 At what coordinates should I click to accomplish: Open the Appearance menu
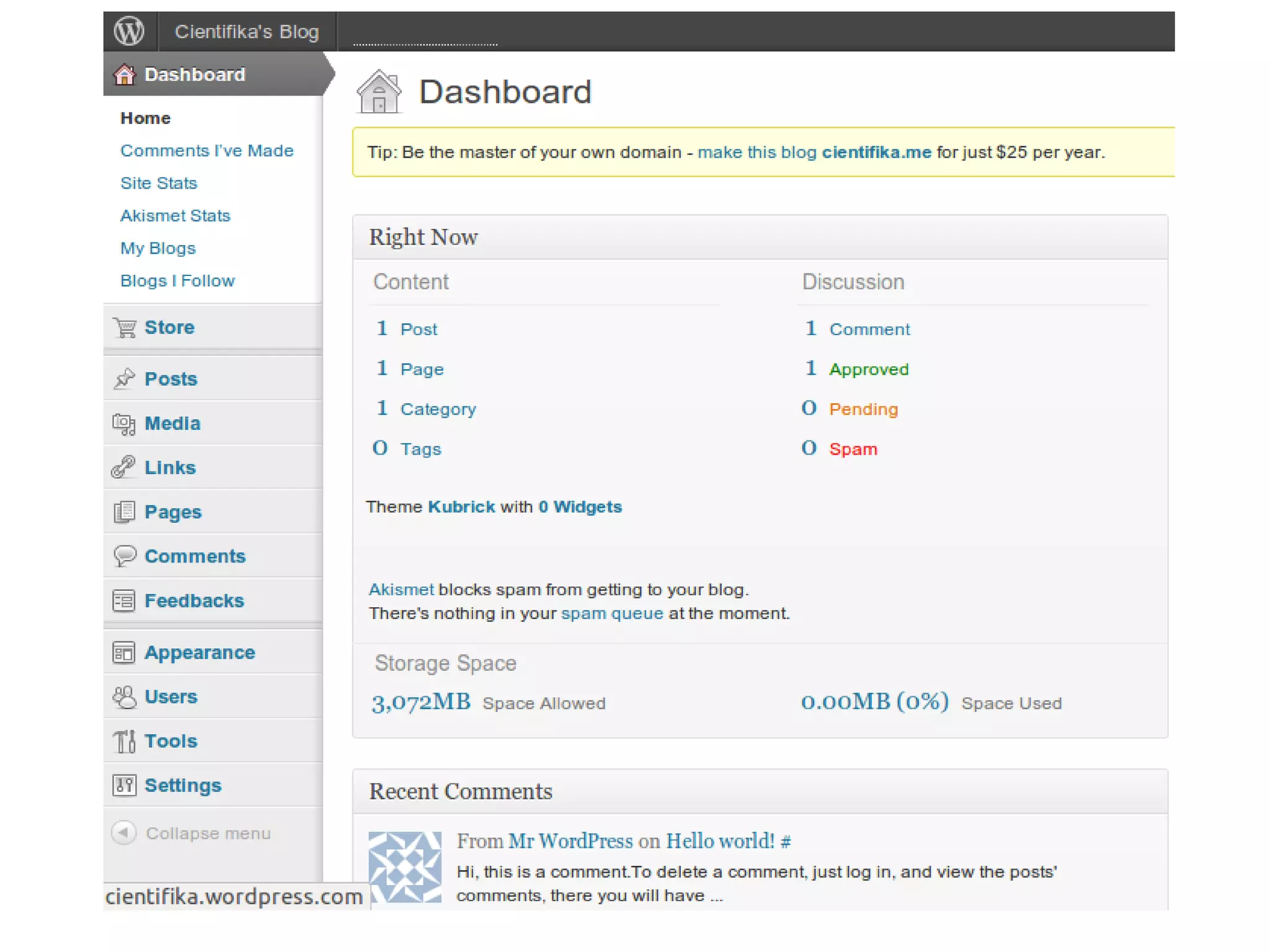199,652
